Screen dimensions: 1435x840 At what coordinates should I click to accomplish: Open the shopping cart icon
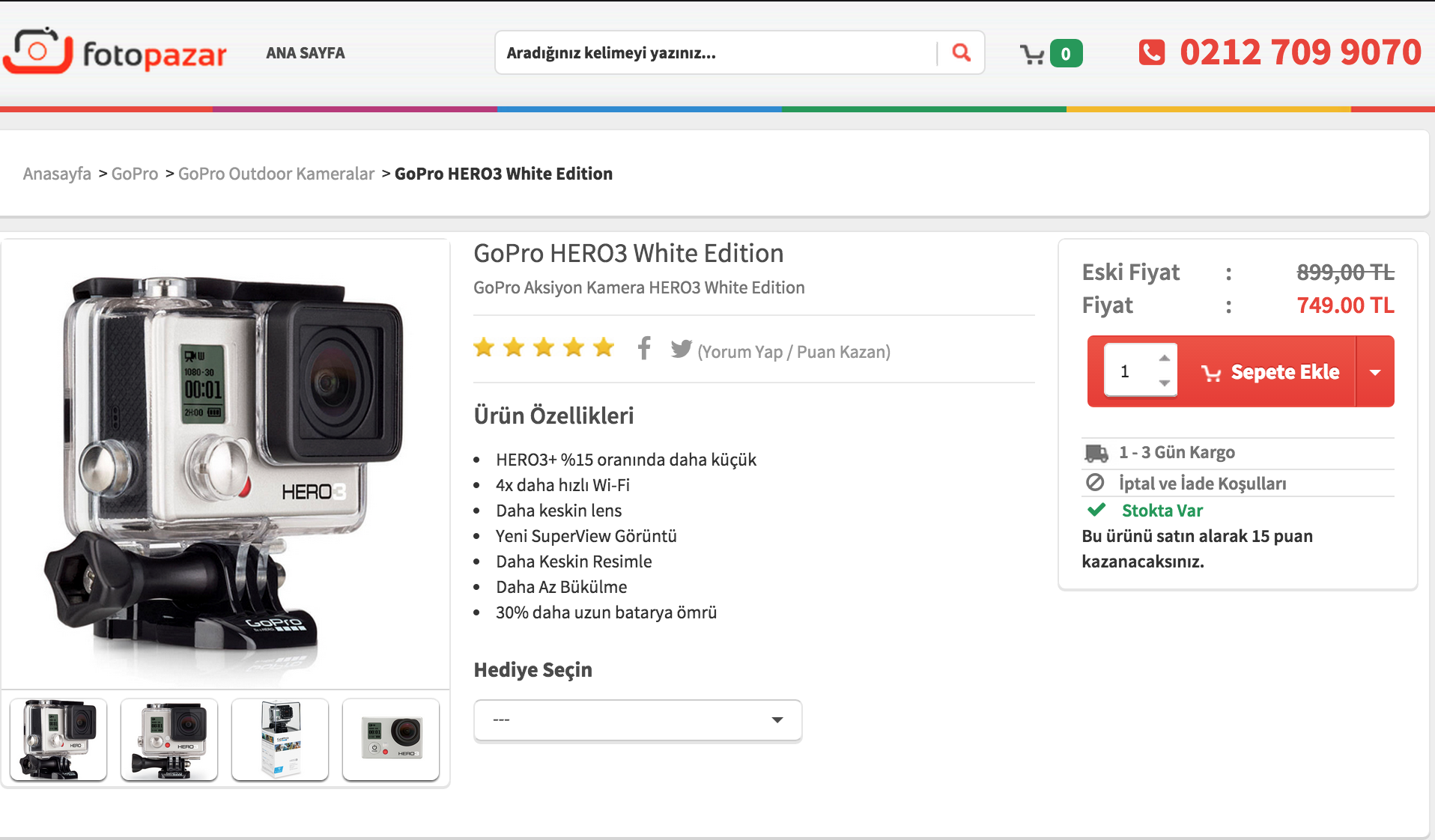(x=1033, y=54)
